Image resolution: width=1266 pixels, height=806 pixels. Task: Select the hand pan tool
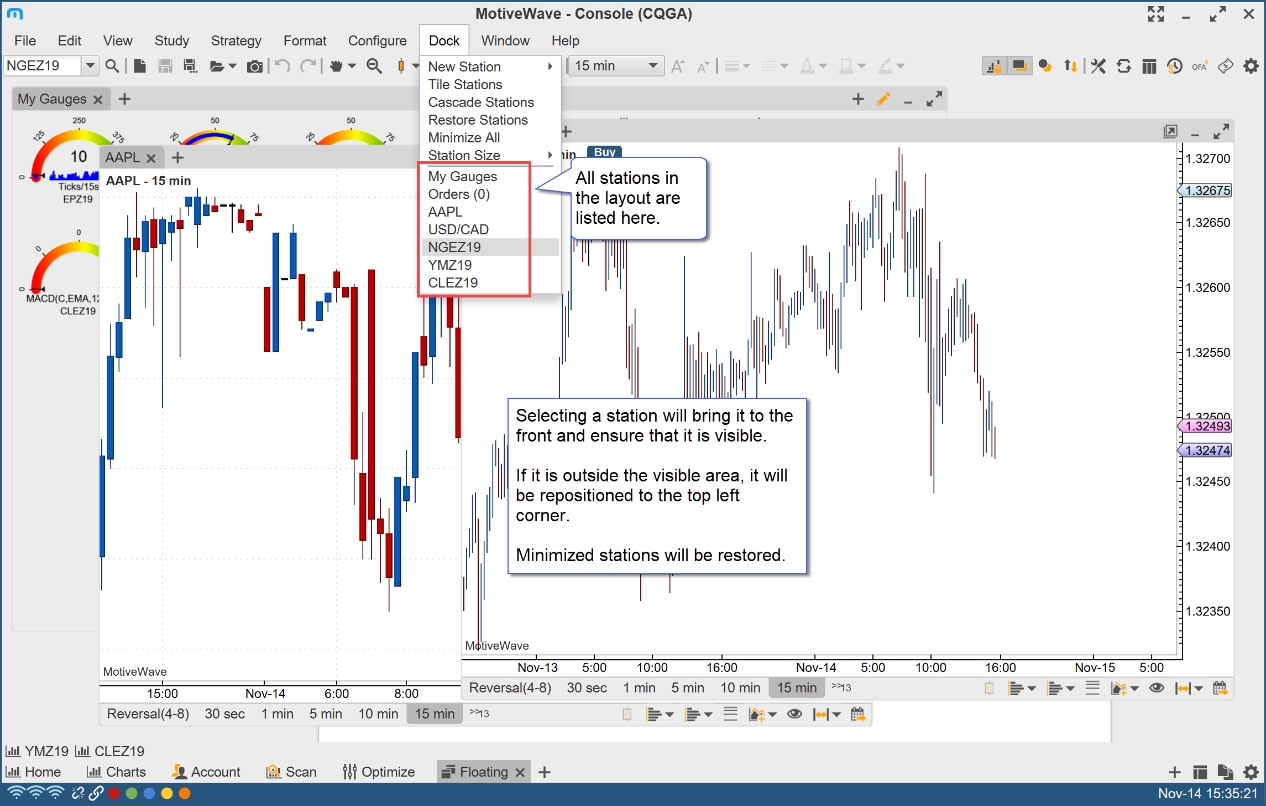click(338, 66)
